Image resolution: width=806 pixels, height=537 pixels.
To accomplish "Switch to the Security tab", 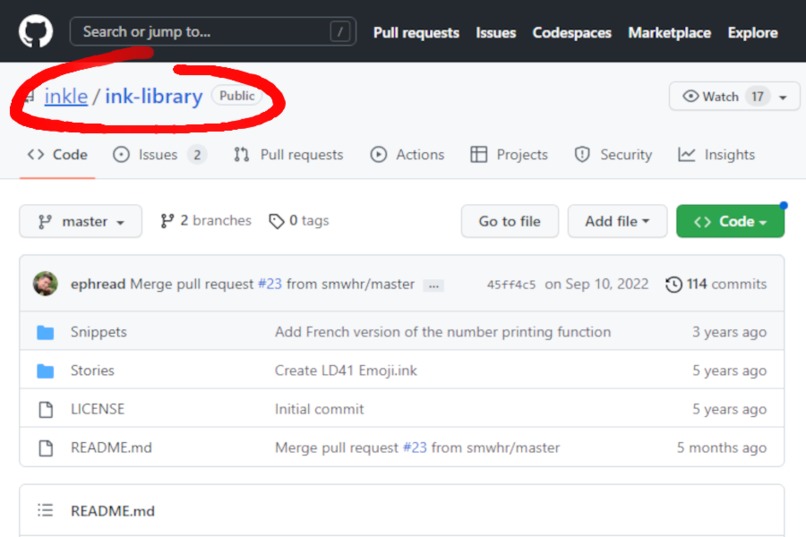I will pyautogui.click(x=613, y=154).
